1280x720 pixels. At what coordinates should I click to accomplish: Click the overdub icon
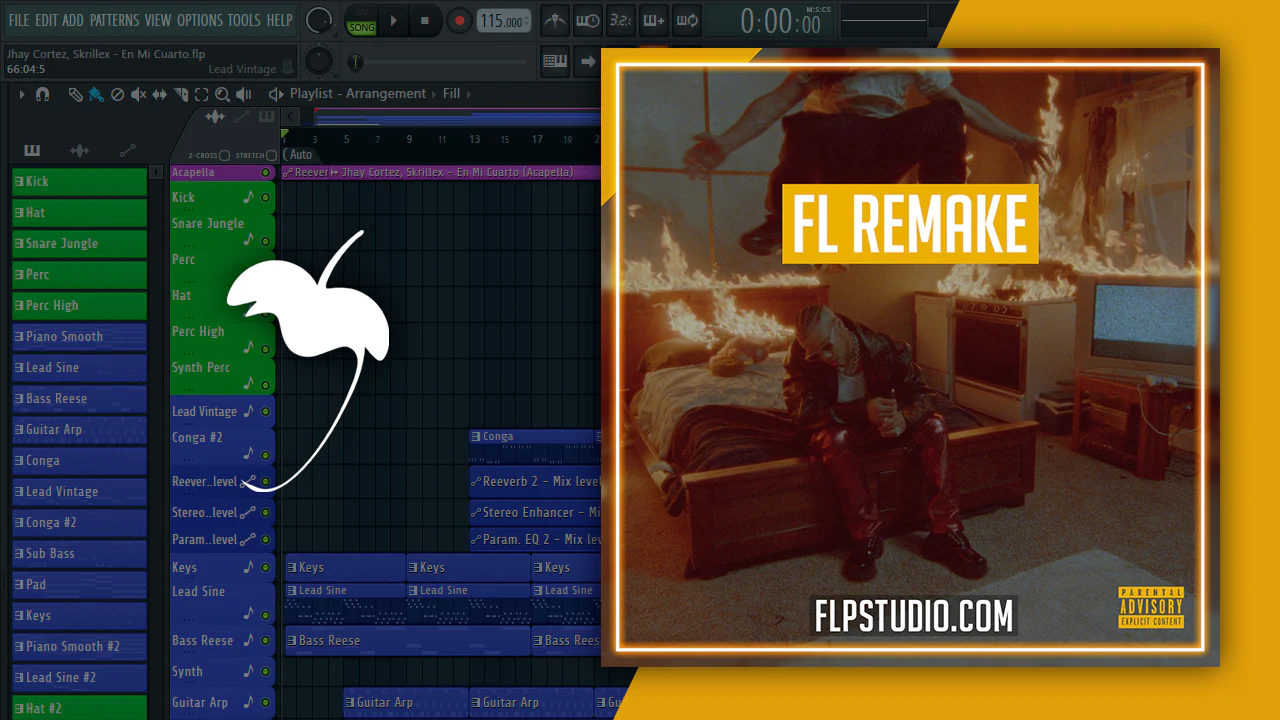[654, 20]
